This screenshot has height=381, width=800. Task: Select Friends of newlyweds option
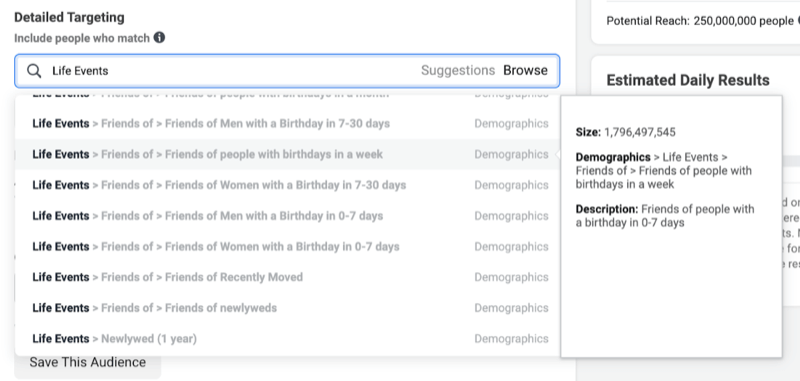[x=288, y=308]
